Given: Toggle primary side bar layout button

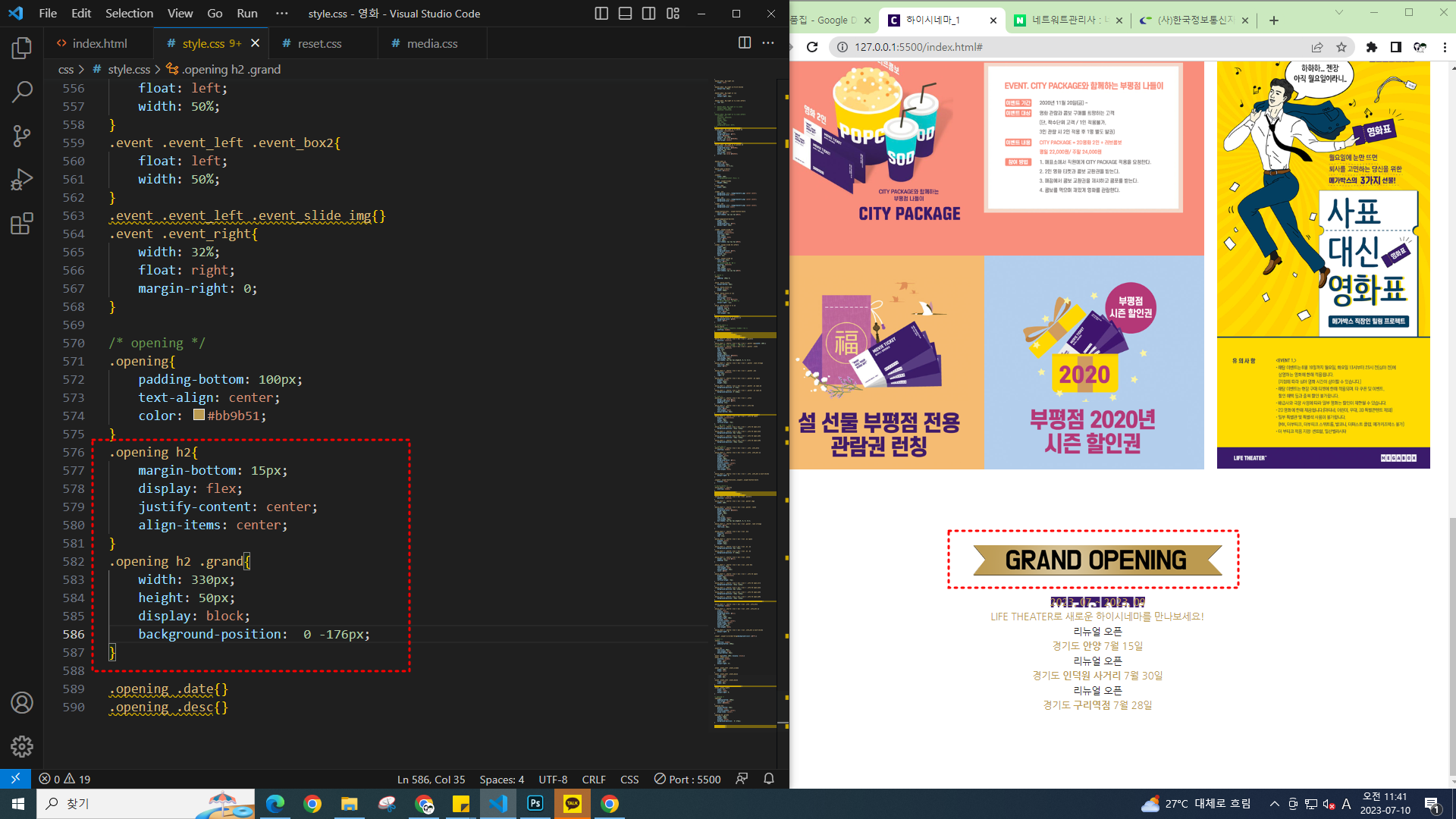Looking at the screenshot, I should (601, 14).
